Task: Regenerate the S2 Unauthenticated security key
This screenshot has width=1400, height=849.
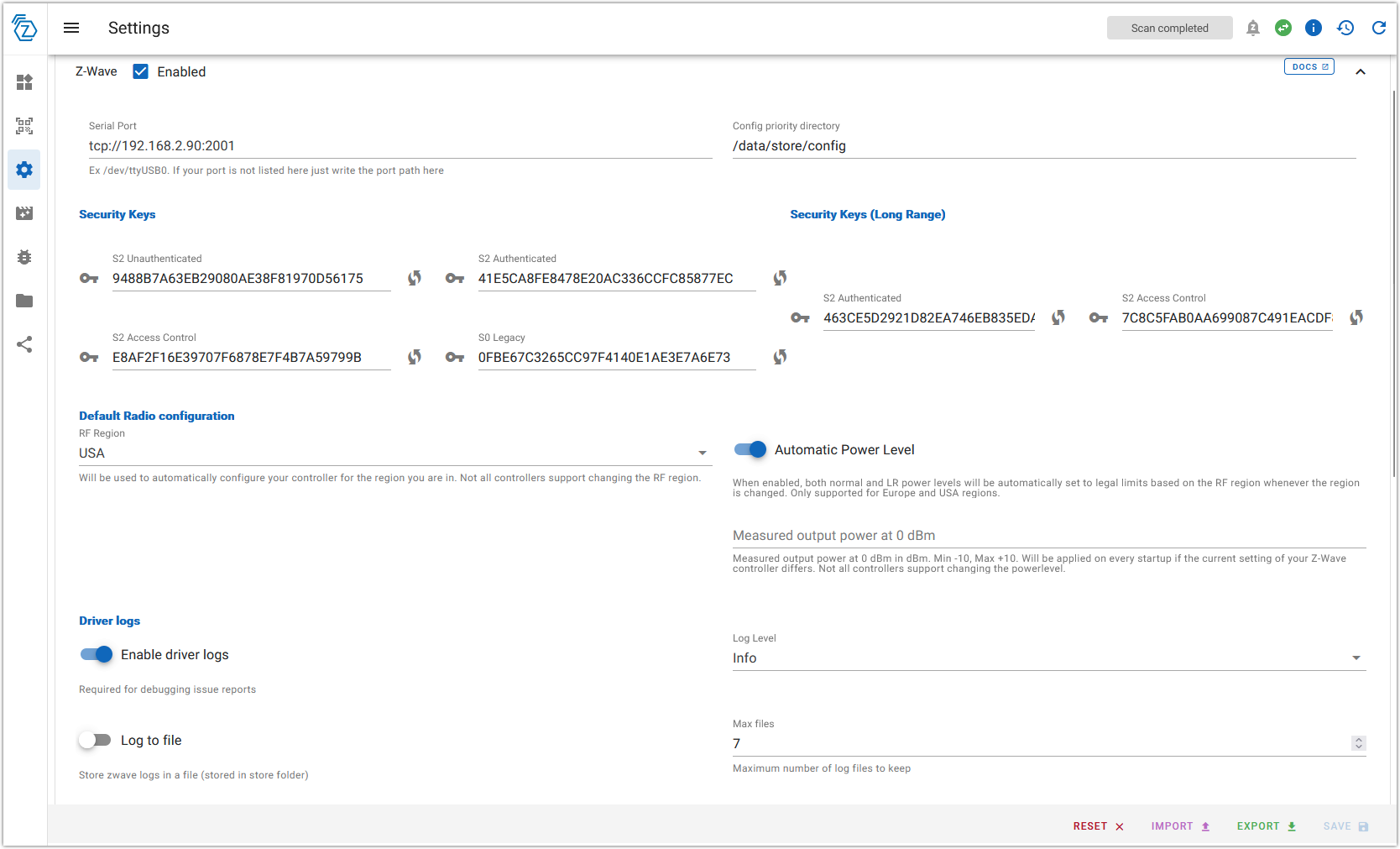Action: click(415, 278)
